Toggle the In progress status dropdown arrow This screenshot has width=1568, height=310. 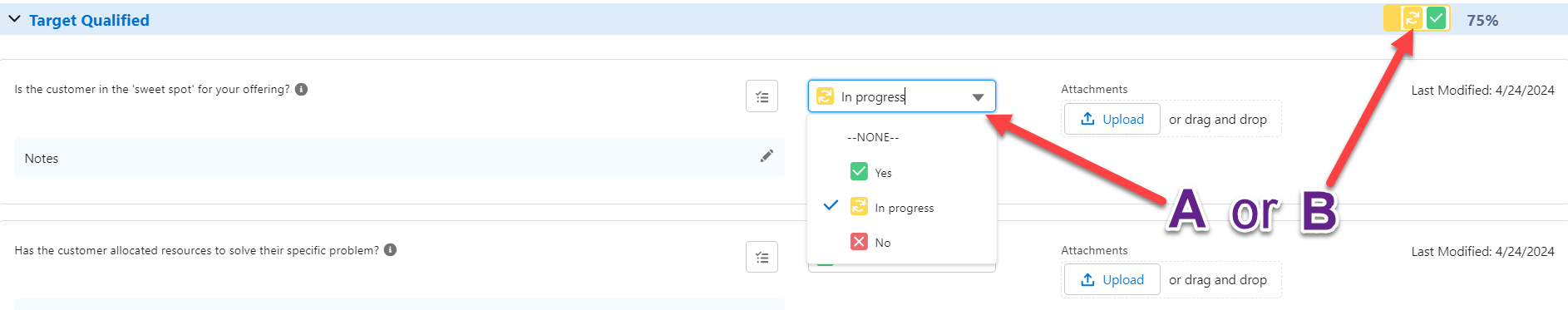click(978, 97)
